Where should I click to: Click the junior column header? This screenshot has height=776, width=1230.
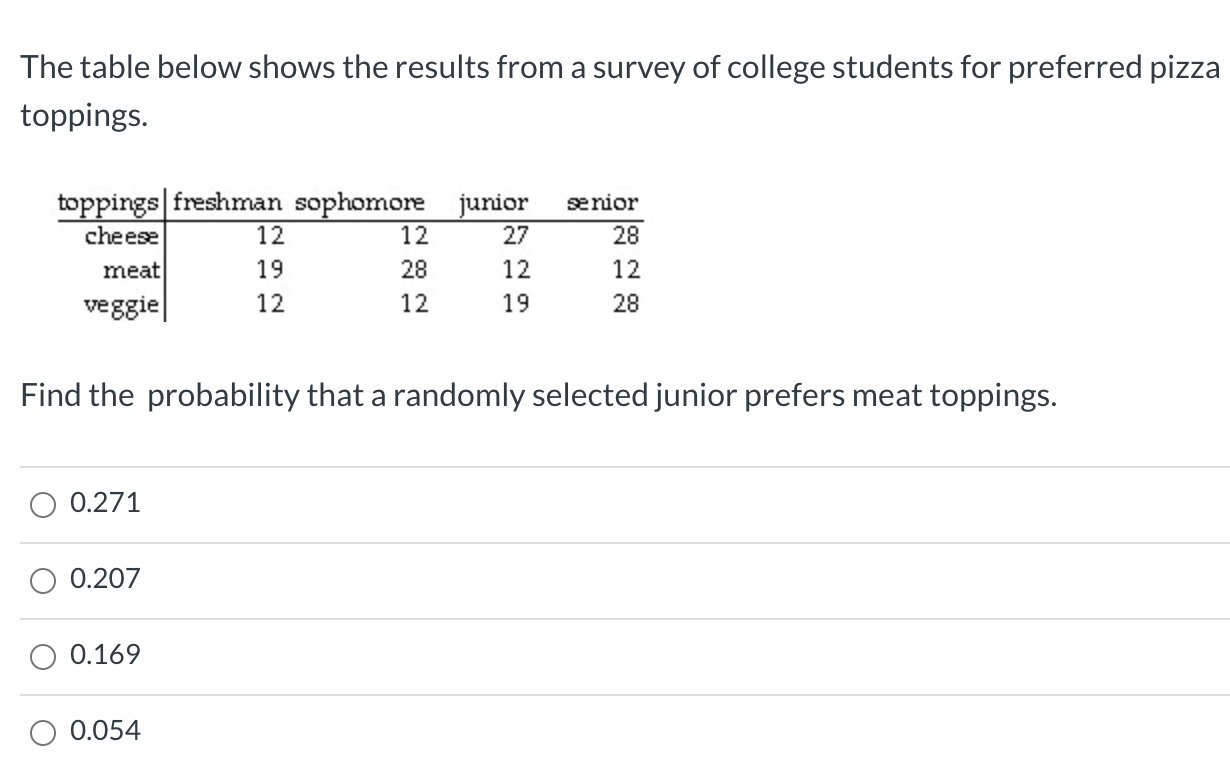[x=492, y=202]
